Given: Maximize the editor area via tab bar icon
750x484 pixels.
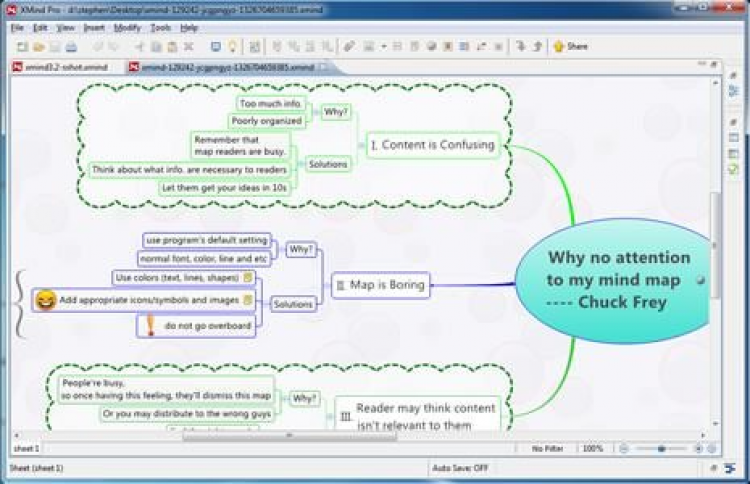Looking at the screenshot, I should [x=714, y=64].
